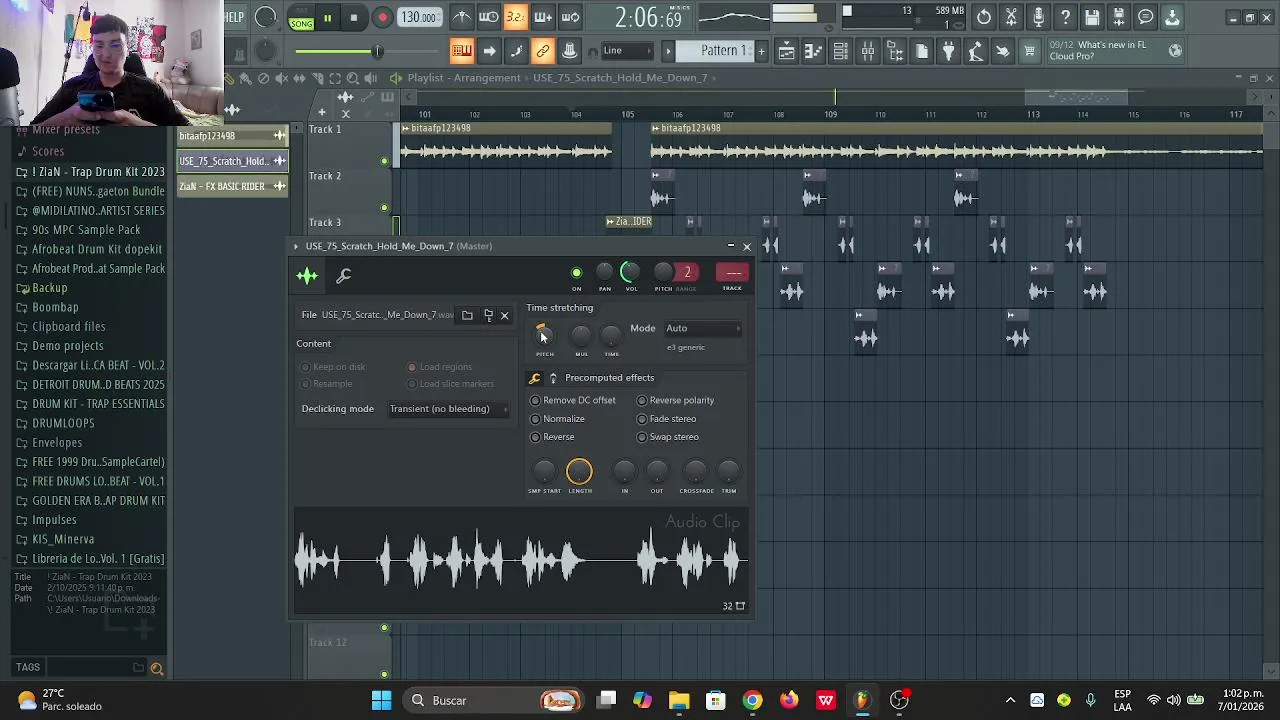Open Playlist options arrow menu
1280x720 pixels.
(396, 78)
